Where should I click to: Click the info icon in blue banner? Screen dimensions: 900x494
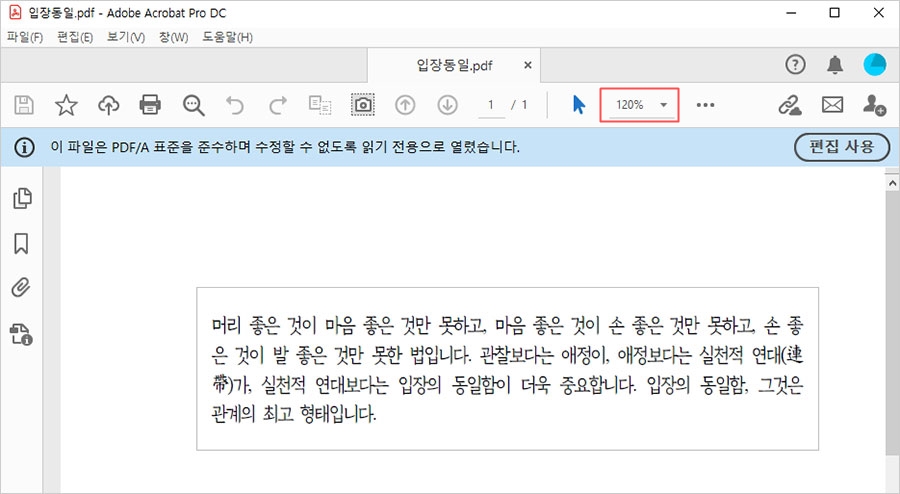(24, 147)
